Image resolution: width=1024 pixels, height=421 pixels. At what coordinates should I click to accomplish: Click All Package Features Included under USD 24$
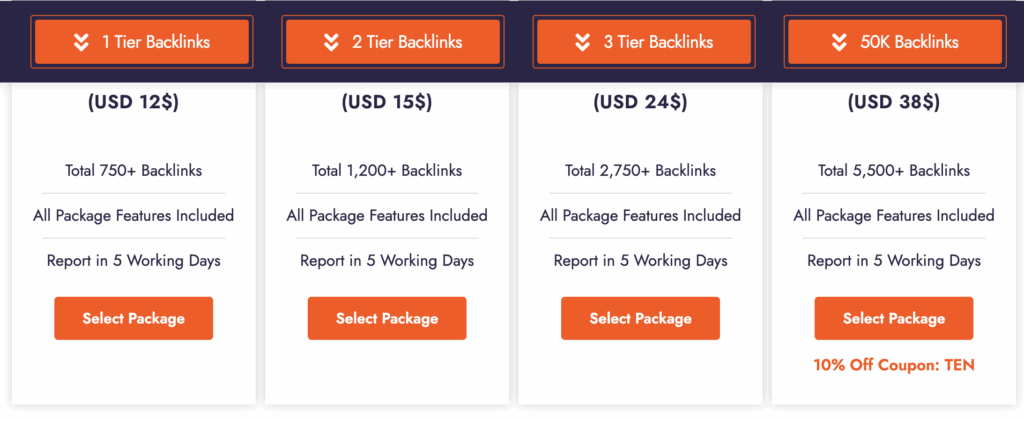click(640, 216)
